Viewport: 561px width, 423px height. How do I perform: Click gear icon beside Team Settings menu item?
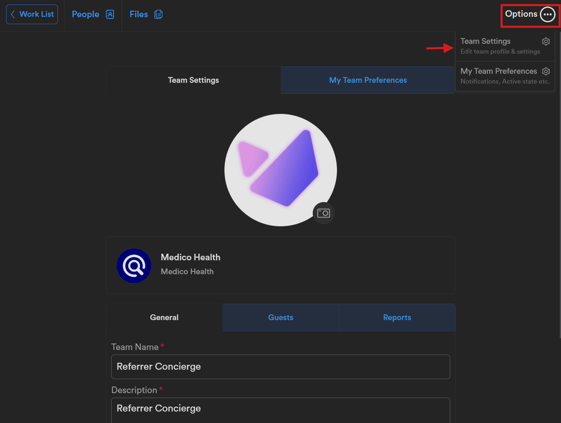(546, 42)
